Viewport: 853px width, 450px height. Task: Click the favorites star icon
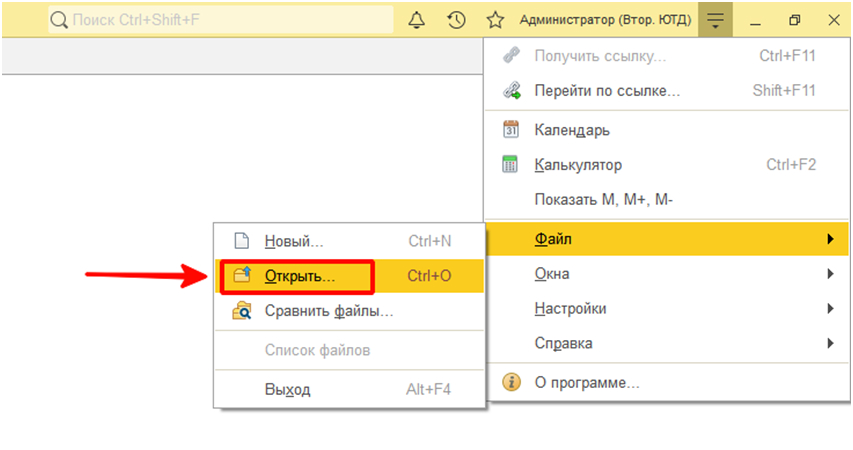(x=494, y=20)
